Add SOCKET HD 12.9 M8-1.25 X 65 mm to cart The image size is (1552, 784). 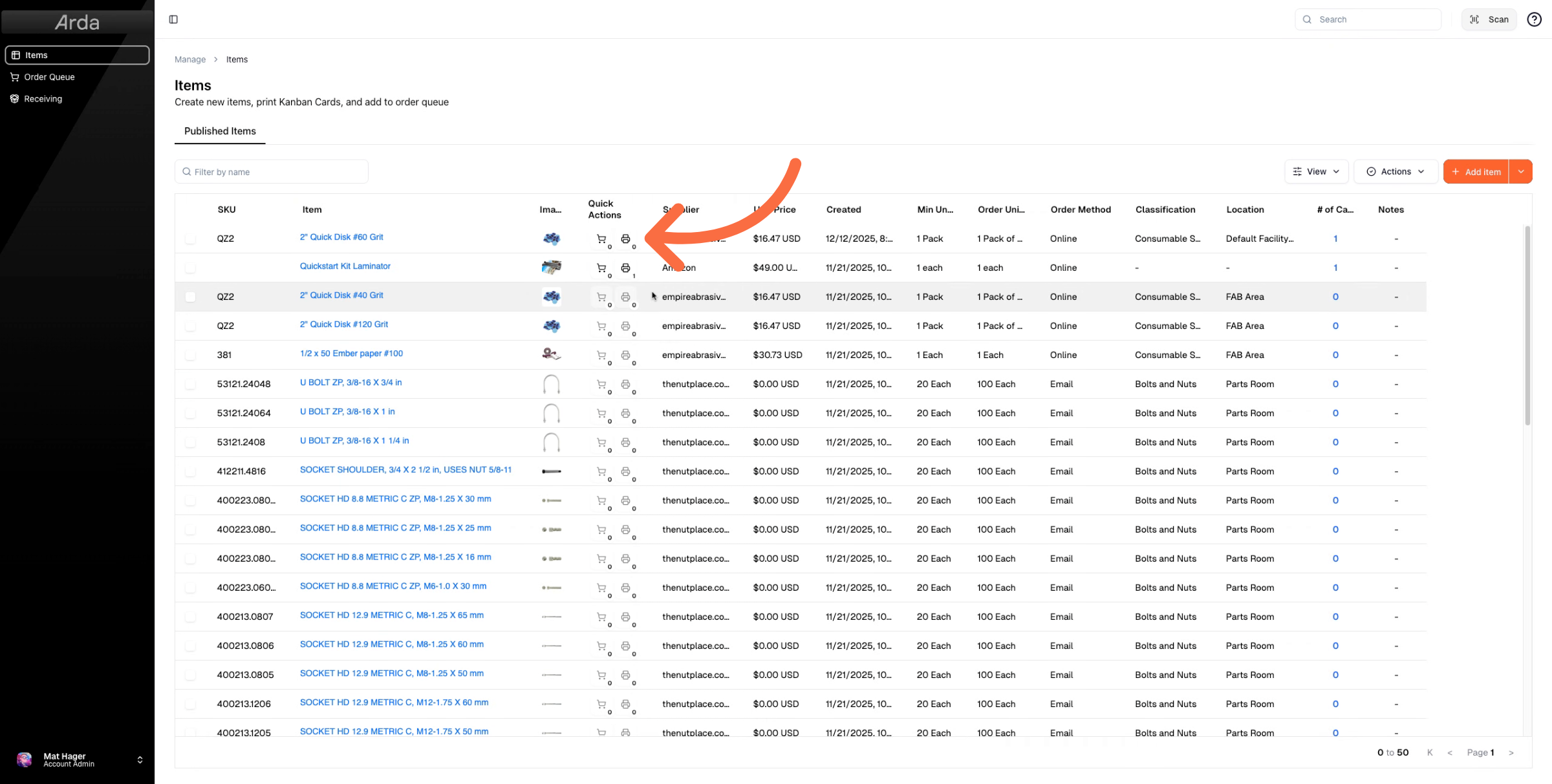[601, 617]
